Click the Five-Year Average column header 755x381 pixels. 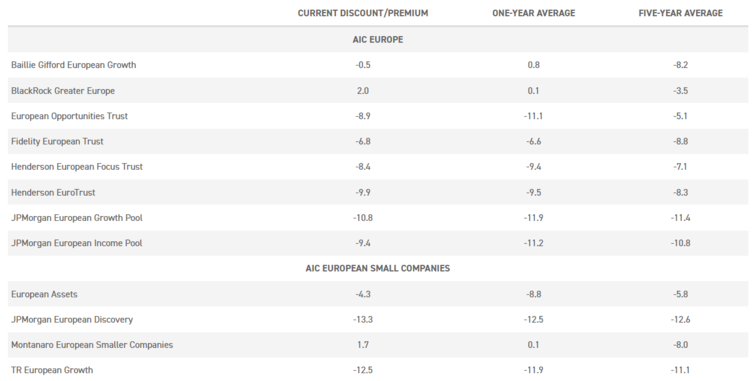coord(680,13)
